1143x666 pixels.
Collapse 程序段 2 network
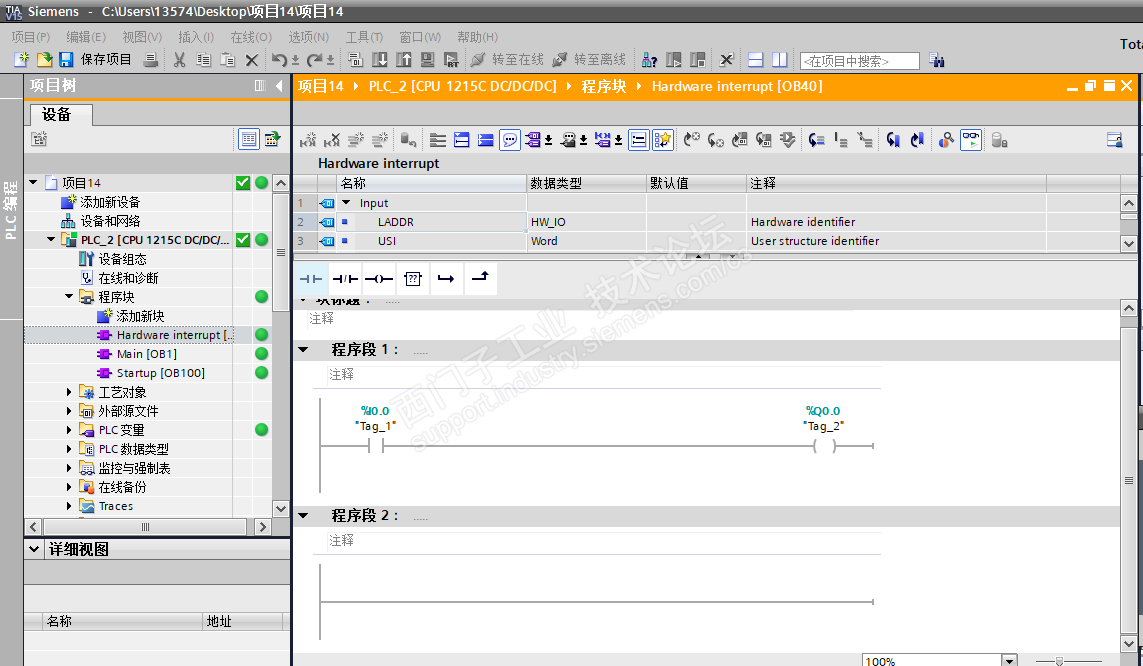[303, 516]
